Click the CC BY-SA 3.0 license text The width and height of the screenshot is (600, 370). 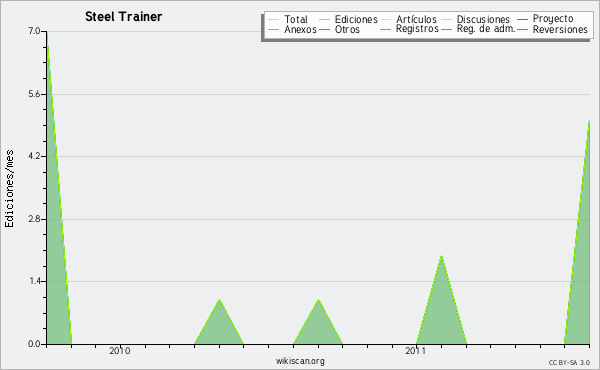(569, 362)
